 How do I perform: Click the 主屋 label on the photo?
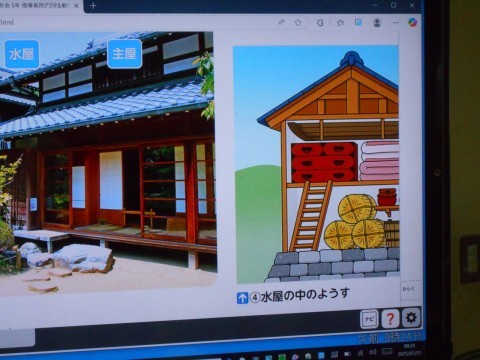click(125, 53)
